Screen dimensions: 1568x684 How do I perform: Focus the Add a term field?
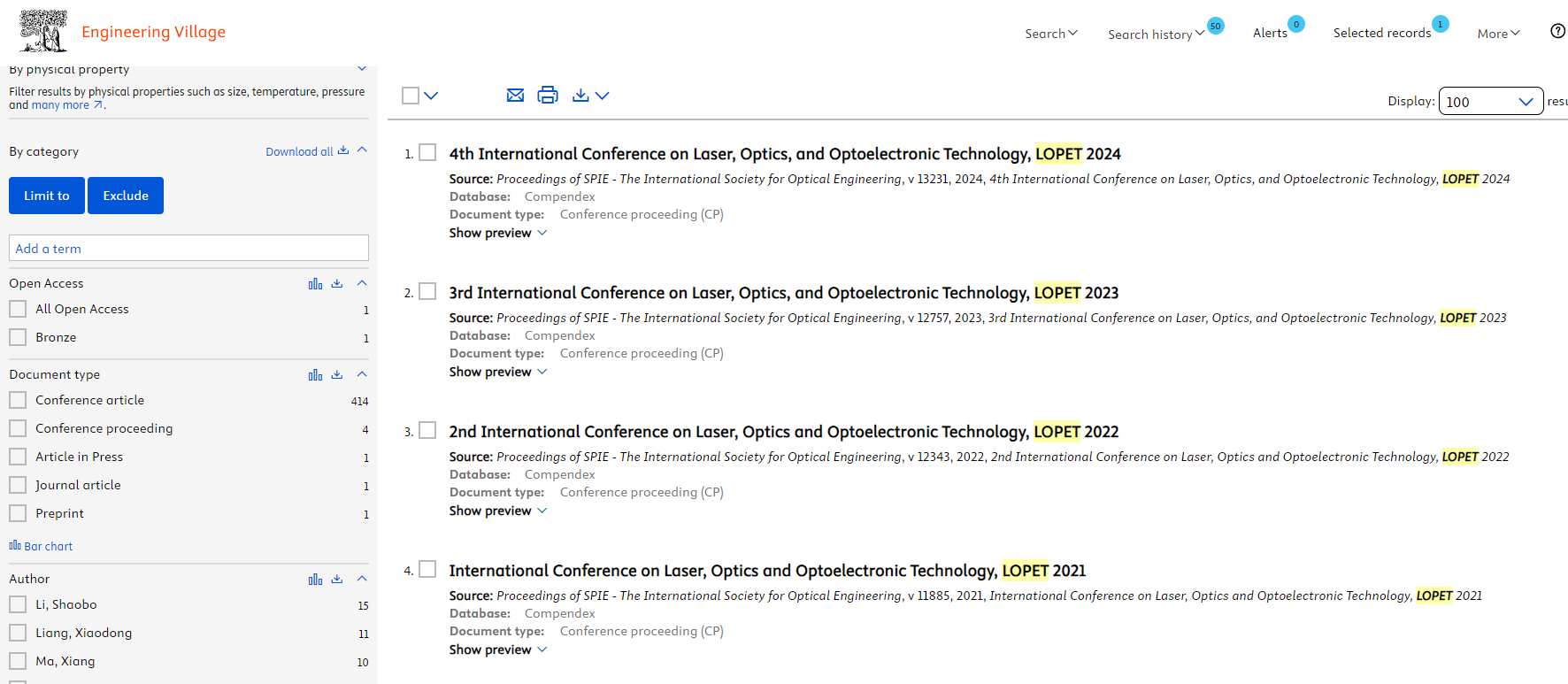coord(188,248)
